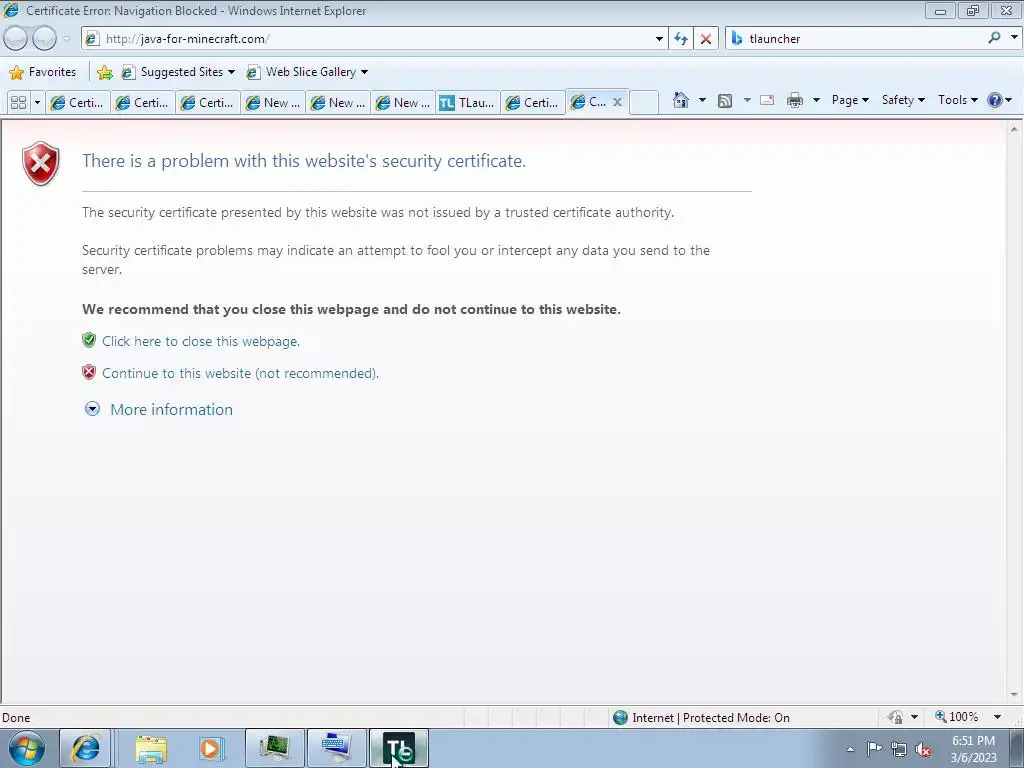Switch to the second New ... tab

pyautogui.click(x=338, y=103)
